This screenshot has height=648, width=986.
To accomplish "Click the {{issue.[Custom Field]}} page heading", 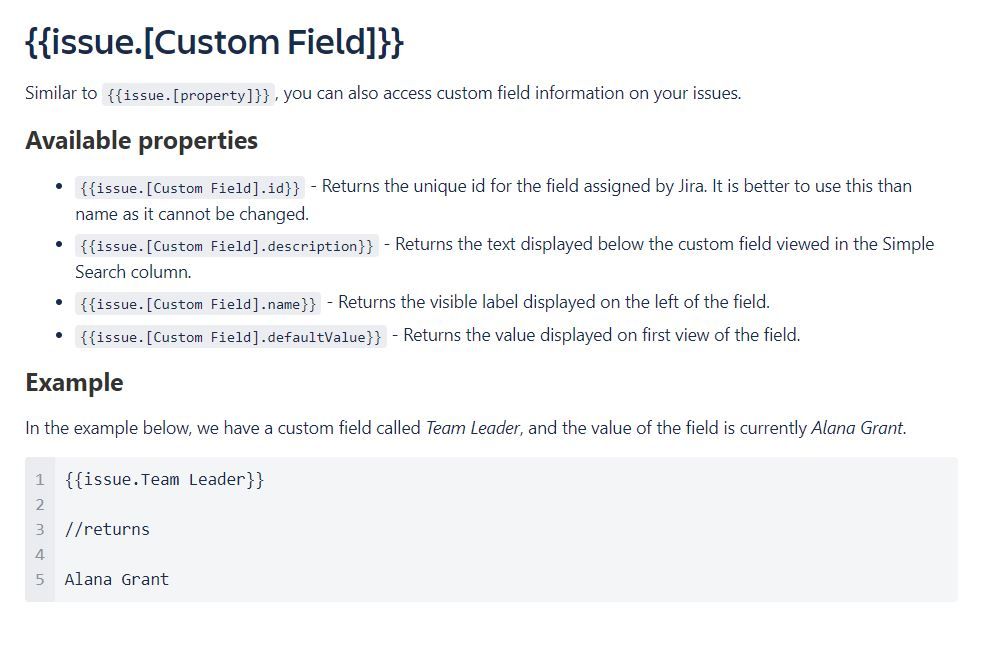I will click(214, 42).
